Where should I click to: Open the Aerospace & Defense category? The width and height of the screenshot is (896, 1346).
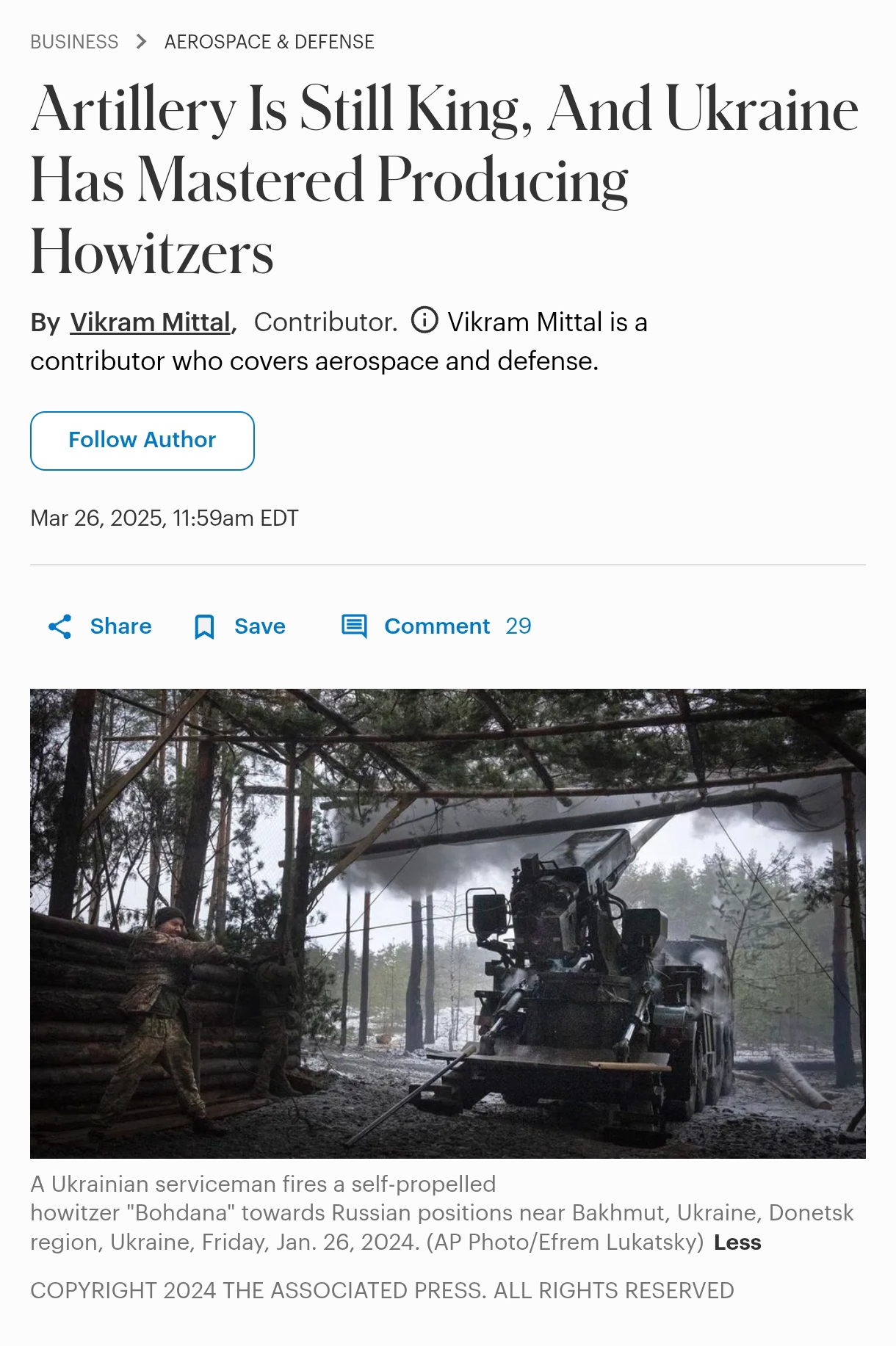click(x=270, y=42)
